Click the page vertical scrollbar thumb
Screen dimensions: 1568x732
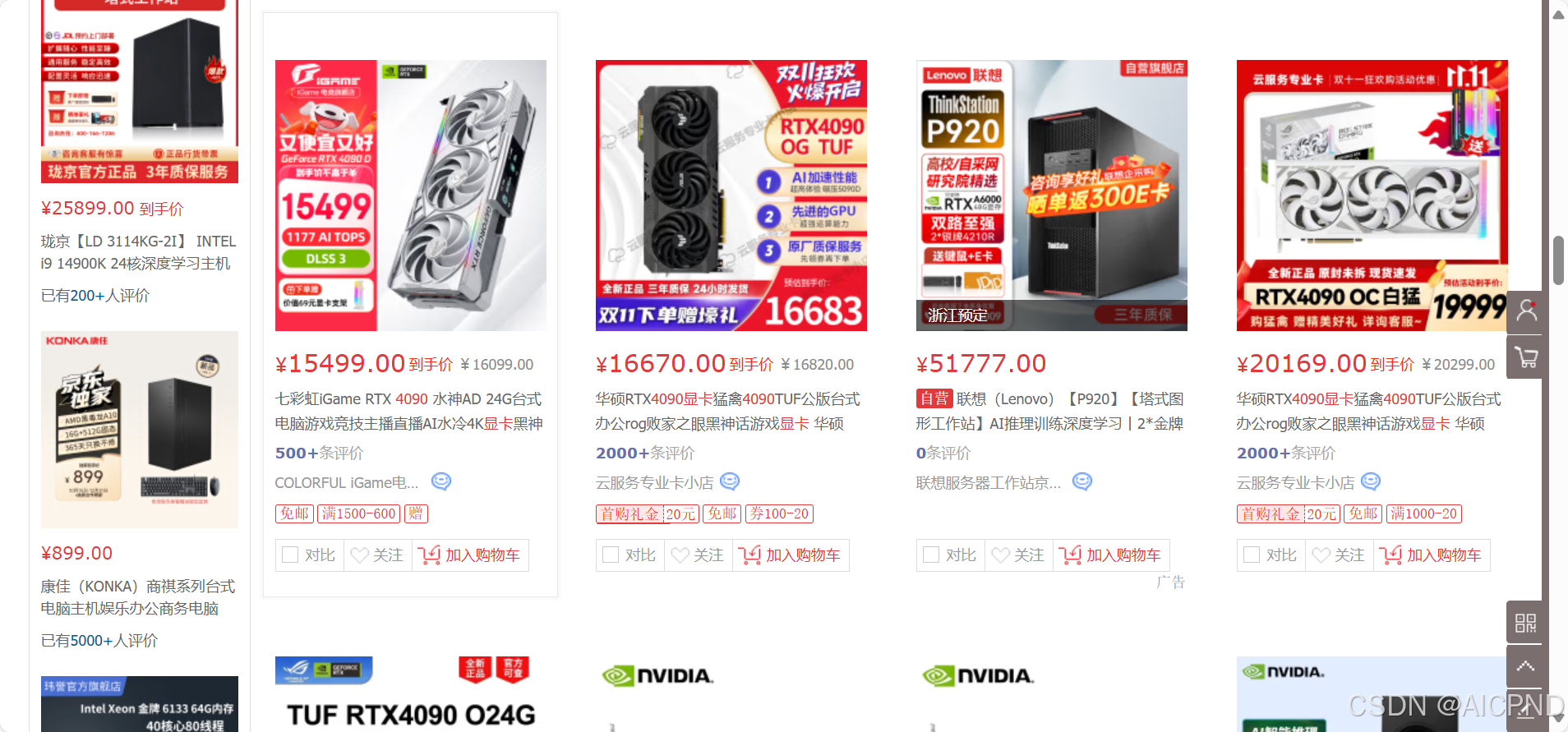pyautogui.click(x=1558, y=260)
